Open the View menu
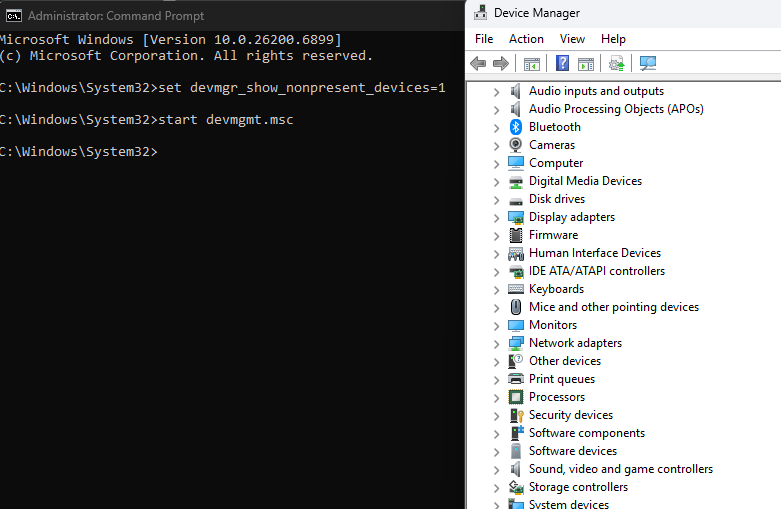781x509 pixels. click(x=572, y=39)
